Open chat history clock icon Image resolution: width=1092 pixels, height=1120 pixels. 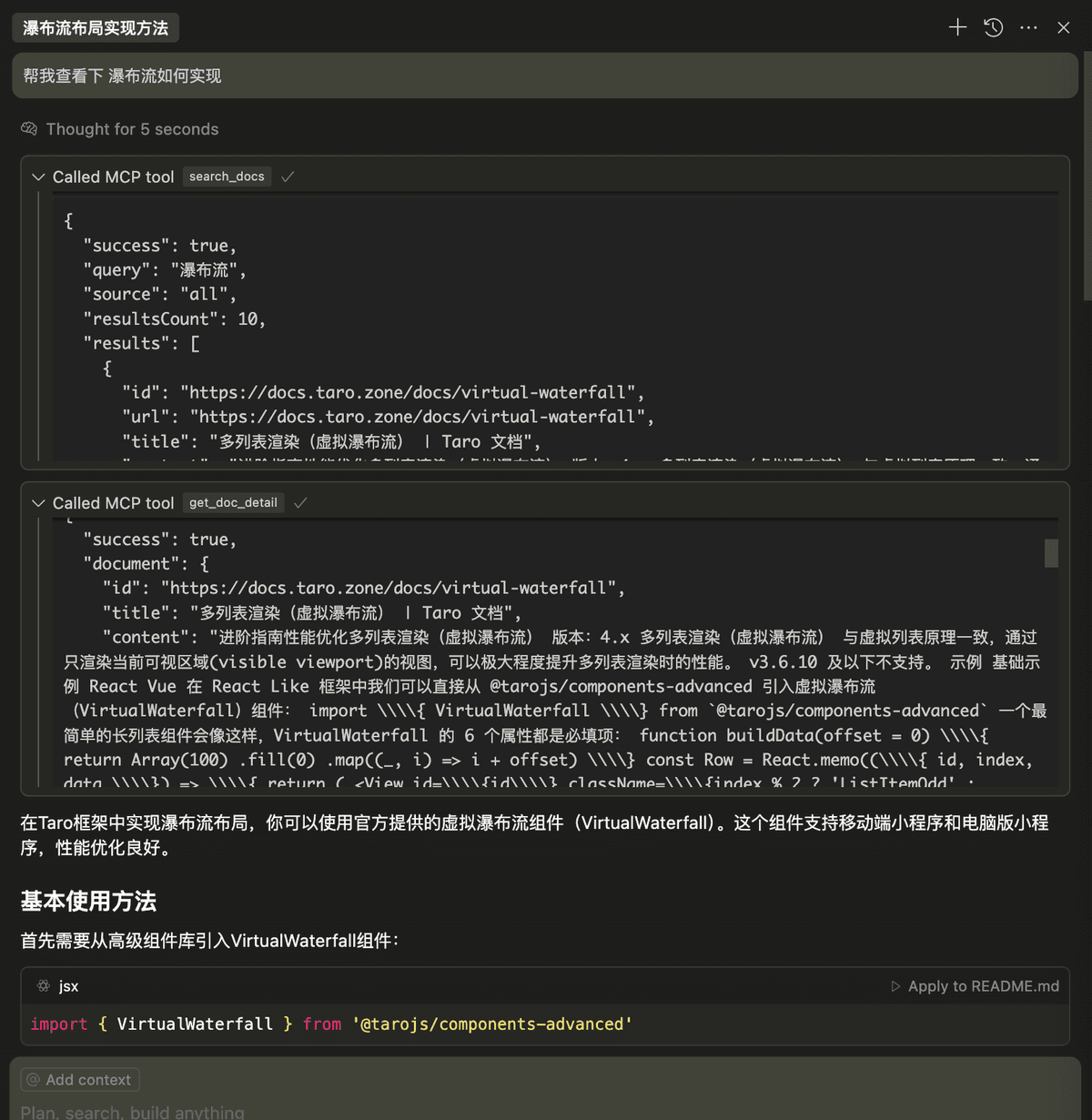993,27
